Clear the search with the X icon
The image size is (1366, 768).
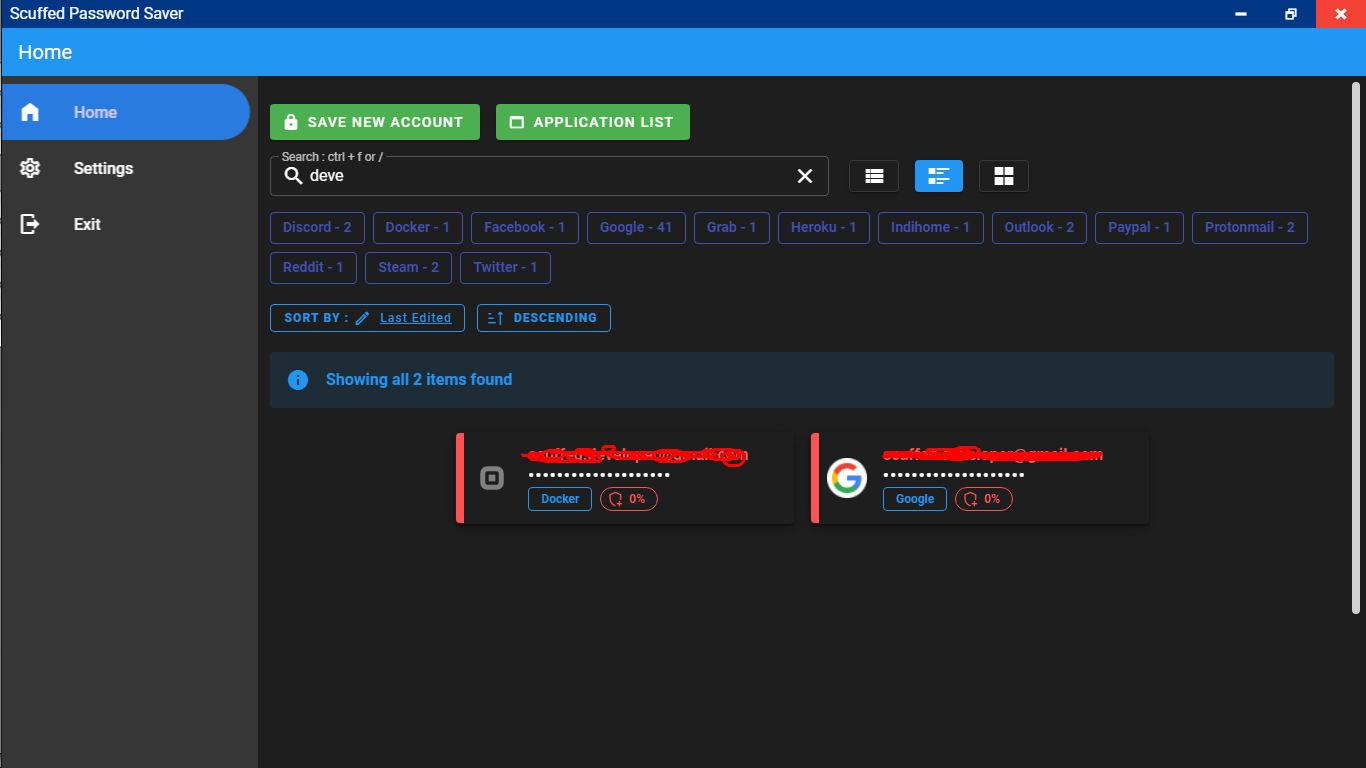pos(805,176)
